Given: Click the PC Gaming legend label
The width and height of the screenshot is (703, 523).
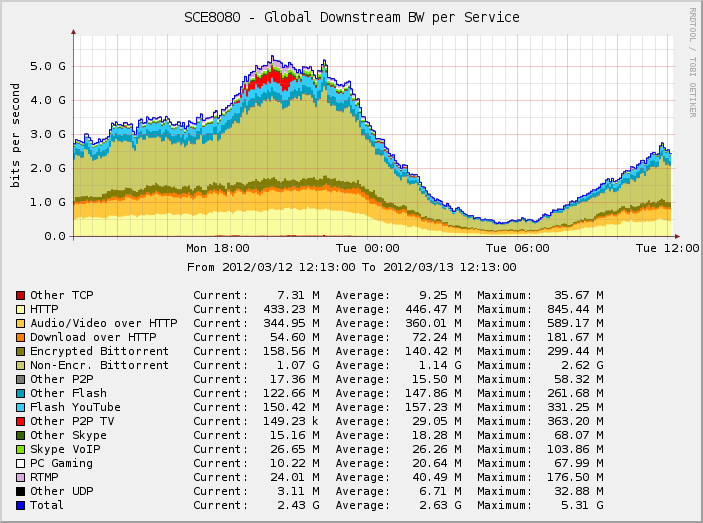Looking at the screenshot, I should 60,463.
